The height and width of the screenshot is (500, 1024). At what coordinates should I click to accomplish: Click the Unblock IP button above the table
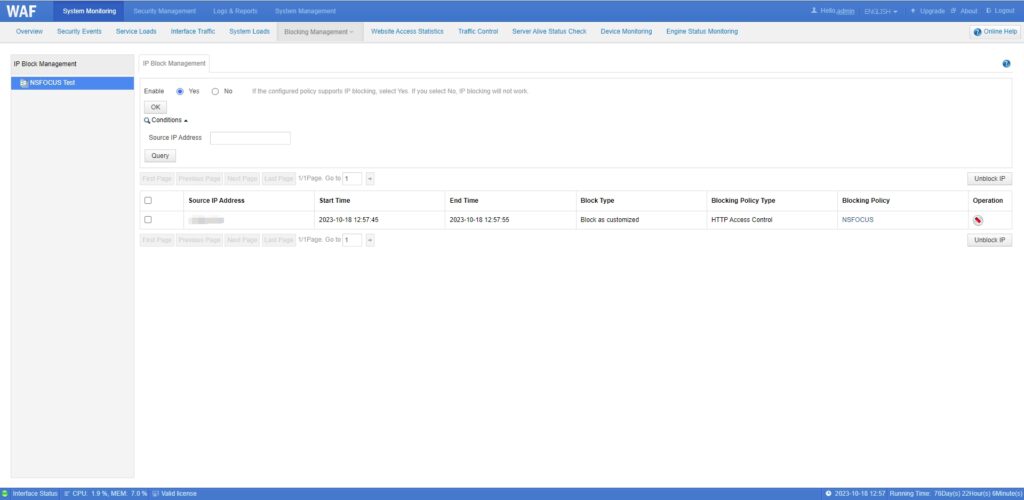click(989, 179)
